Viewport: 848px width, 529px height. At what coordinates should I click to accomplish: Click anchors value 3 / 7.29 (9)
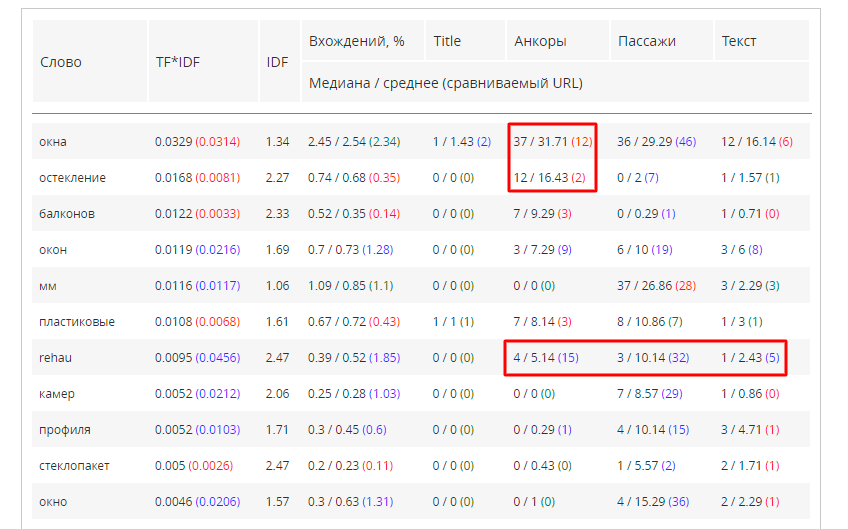[542, 250]
